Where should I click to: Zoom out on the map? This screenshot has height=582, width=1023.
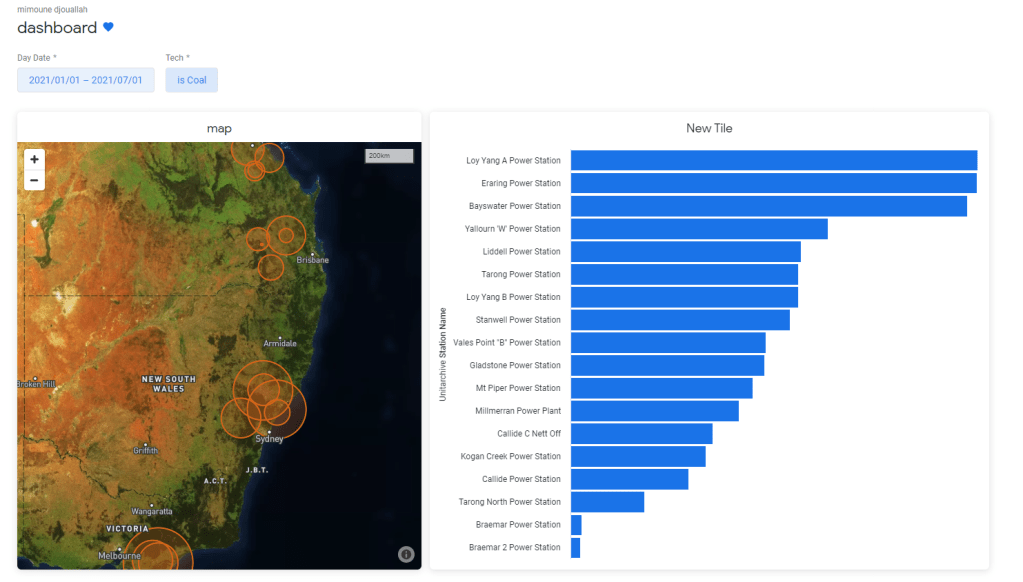point(34,180)
